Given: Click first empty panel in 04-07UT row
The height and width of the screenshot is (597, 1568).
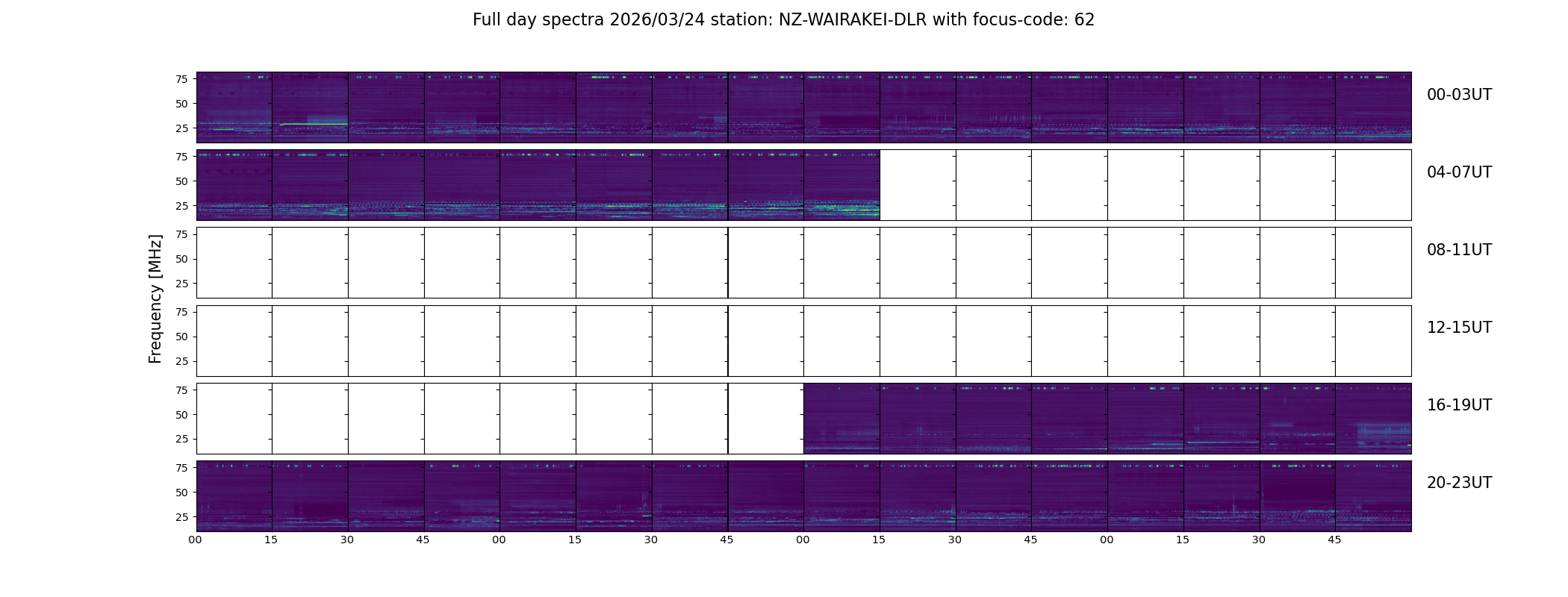Looking at the screenshot, I should pyautogui.click(x=918, y=185).
